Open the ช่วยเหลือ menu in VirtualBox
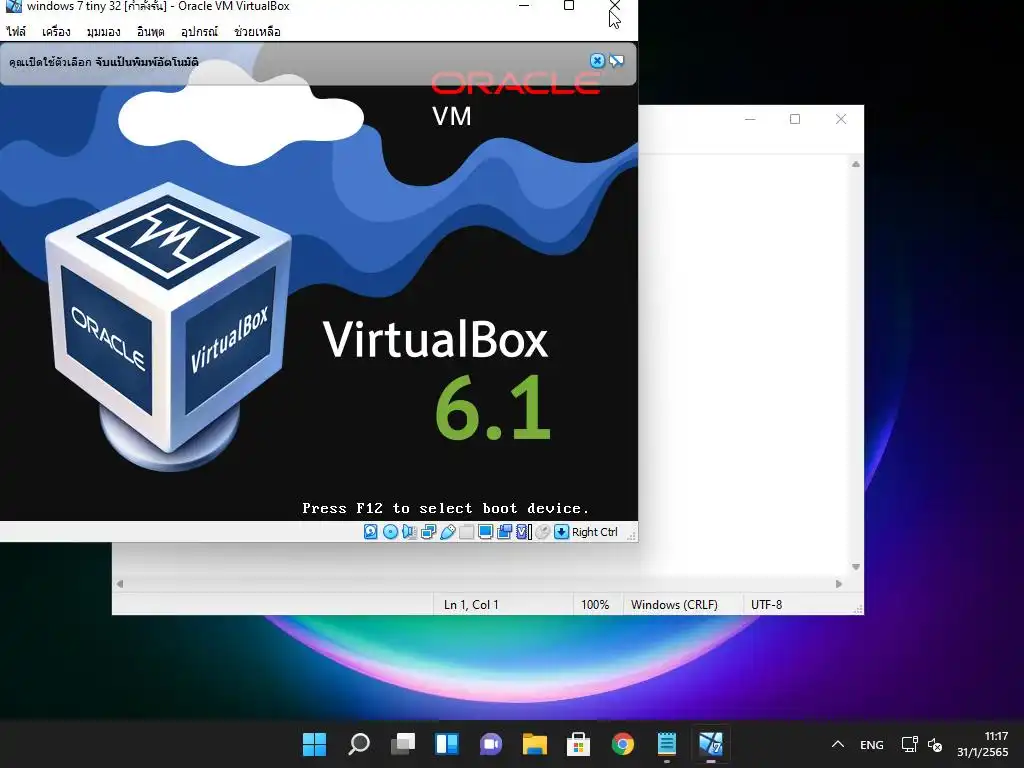Image resolution: width=1024 pixels, height=768 pixels. tap(257, 31)
